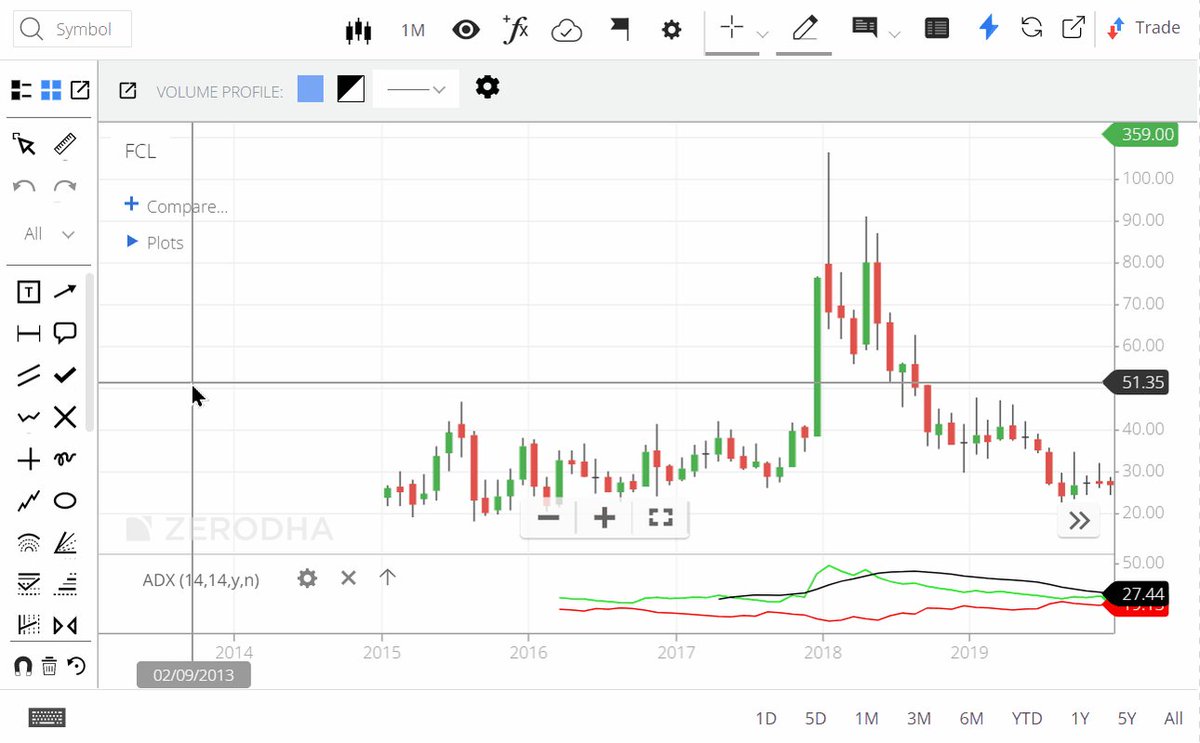Viewport: 1200px width, 743px height.
Task: Expand the Plots section
Action: [155, 242]
